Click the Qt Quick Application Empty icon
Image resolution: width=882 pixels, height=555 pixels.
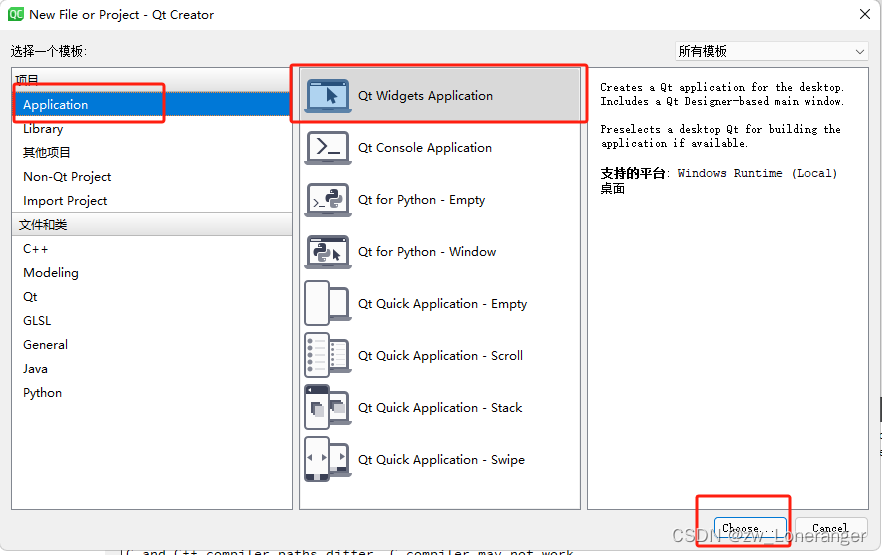(x=328, y=304)
